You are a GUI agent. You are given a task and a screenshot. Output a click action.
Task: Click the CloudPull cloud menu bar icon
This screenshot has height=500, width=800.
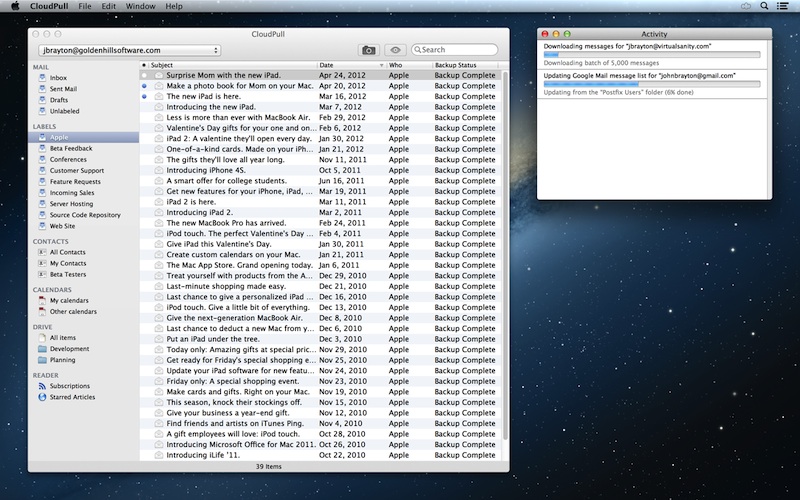pyautogui.click(x=747, y=6)
